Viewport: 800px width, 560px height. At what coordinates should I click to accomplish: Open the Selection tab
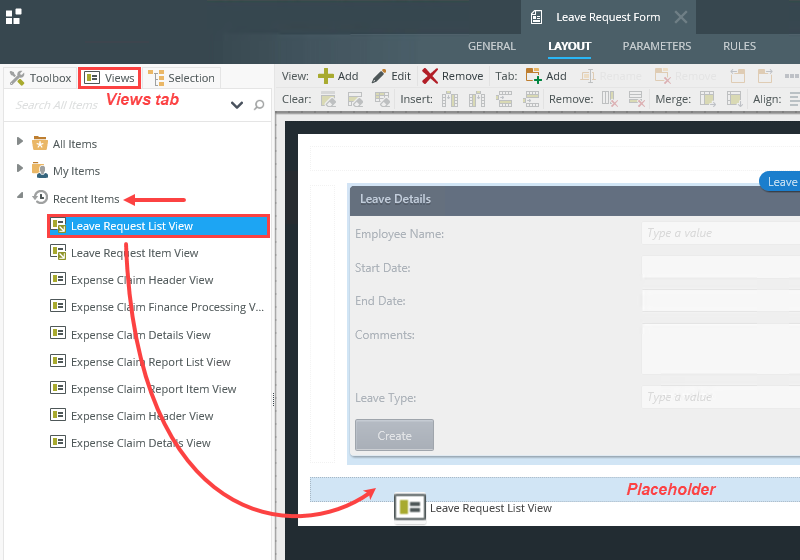pyautogui.click(x=182, y=78)
